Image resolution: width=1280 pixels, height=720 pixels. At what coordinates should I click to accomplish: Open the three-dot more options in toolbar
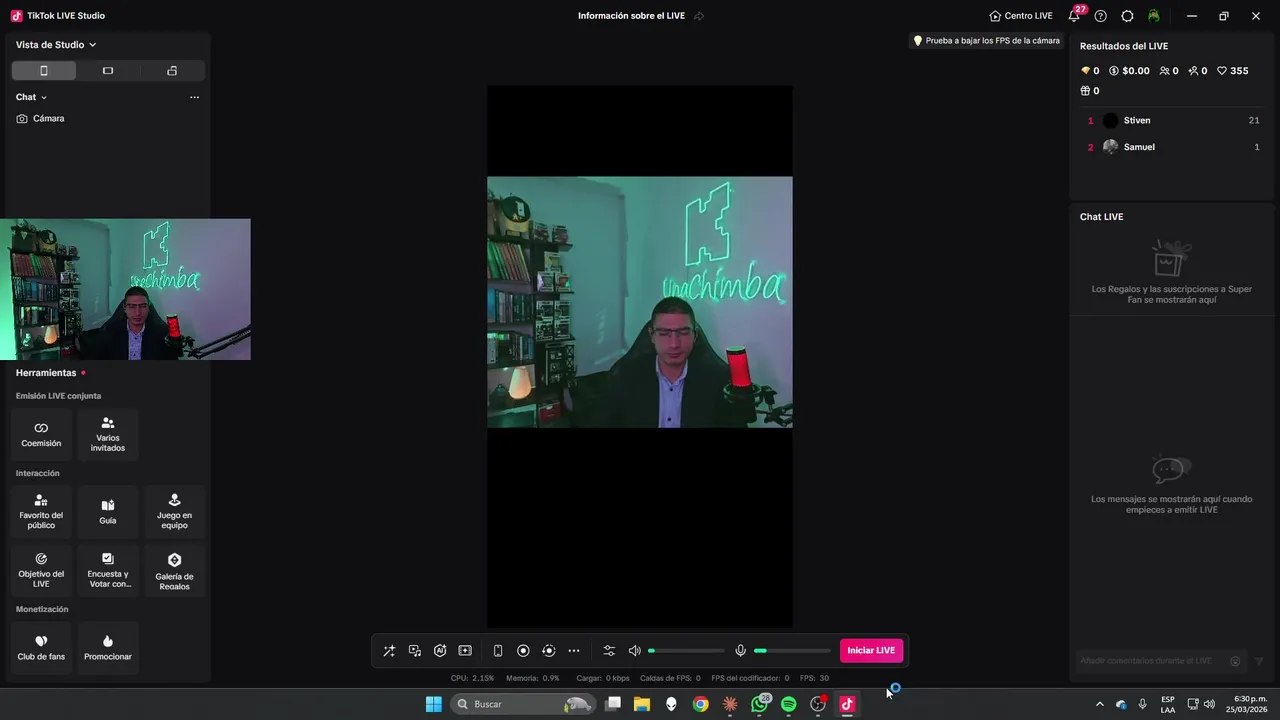(x=574, y=651)
